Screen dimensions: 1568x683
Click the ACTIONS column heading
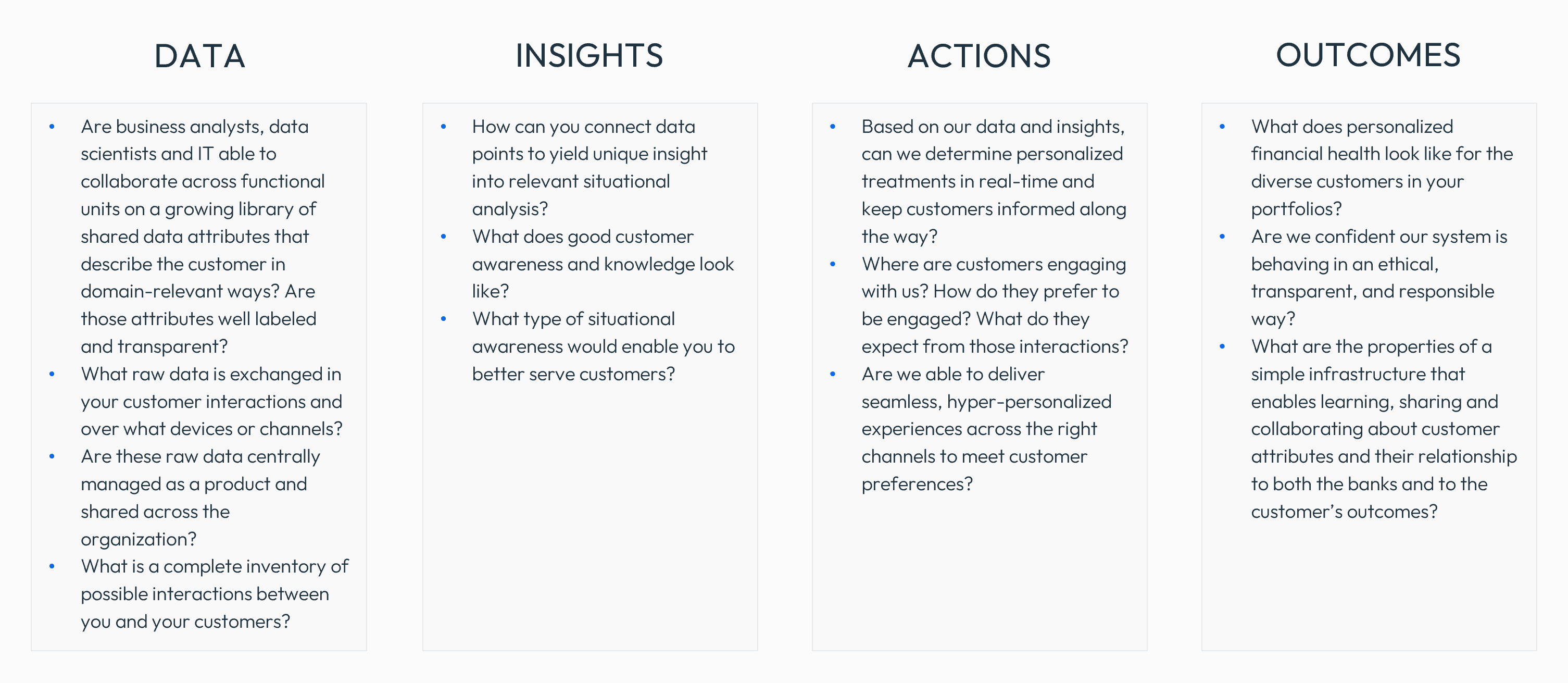(979, 56)
